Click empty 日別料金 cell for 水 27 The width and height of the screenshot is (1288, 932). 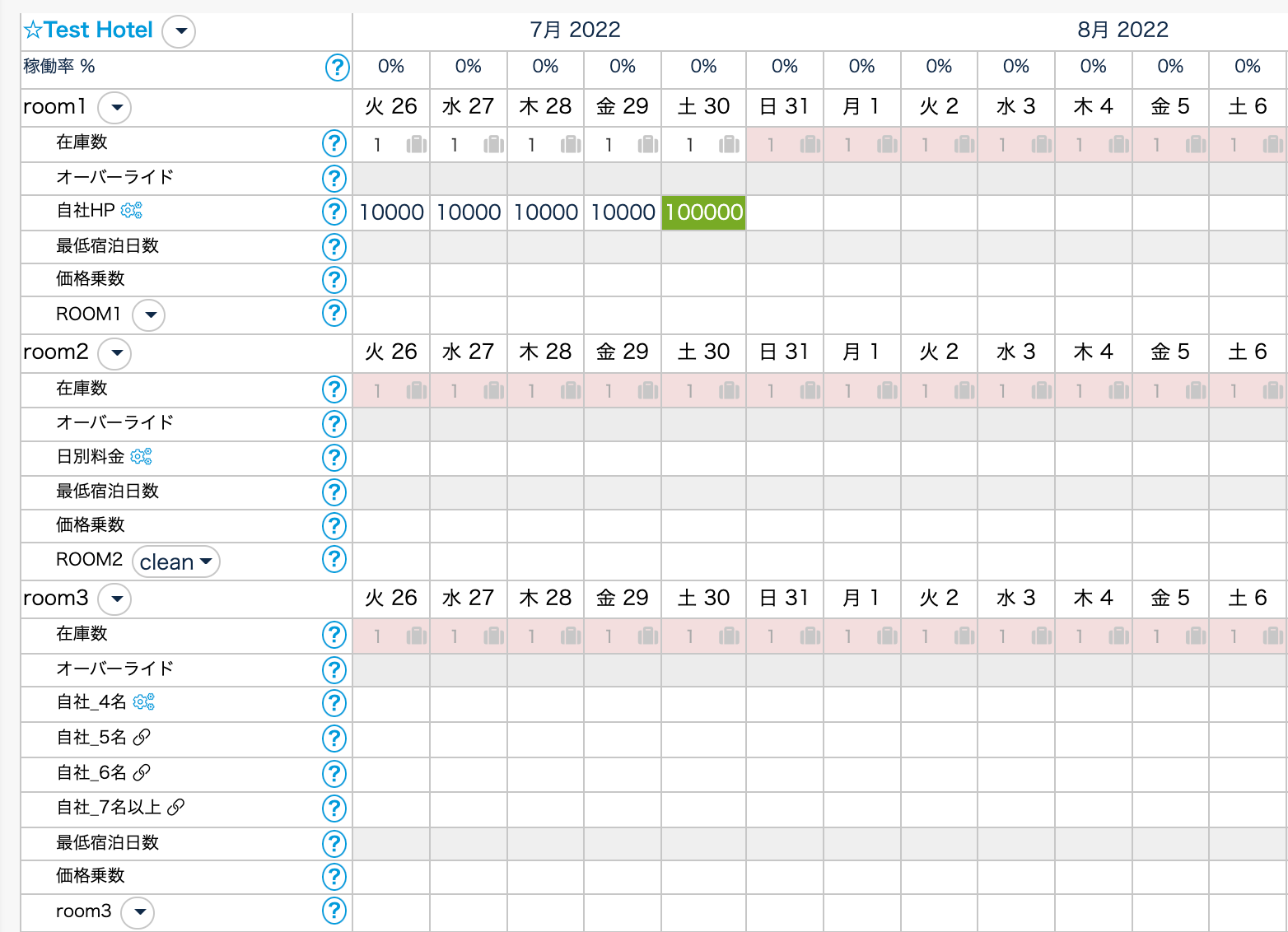(468, 457)
